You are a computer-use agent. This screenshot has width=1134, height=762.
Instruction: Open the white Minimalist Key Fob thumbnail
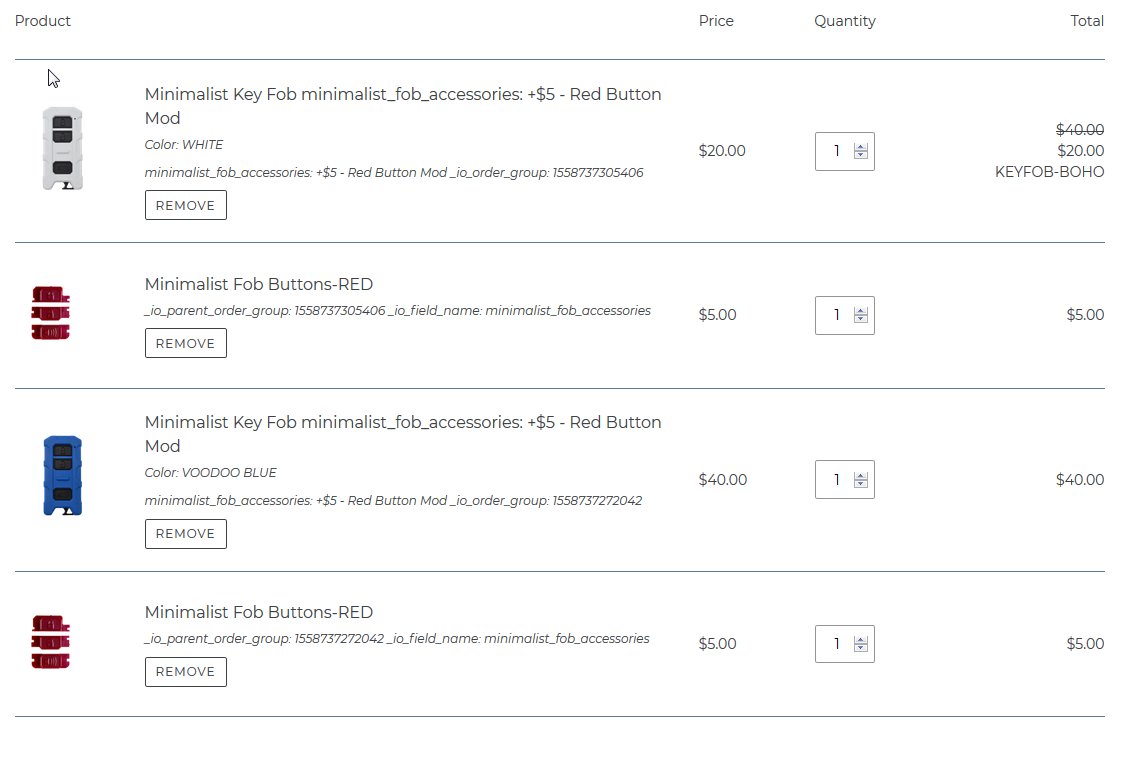(x=62, y=148)
